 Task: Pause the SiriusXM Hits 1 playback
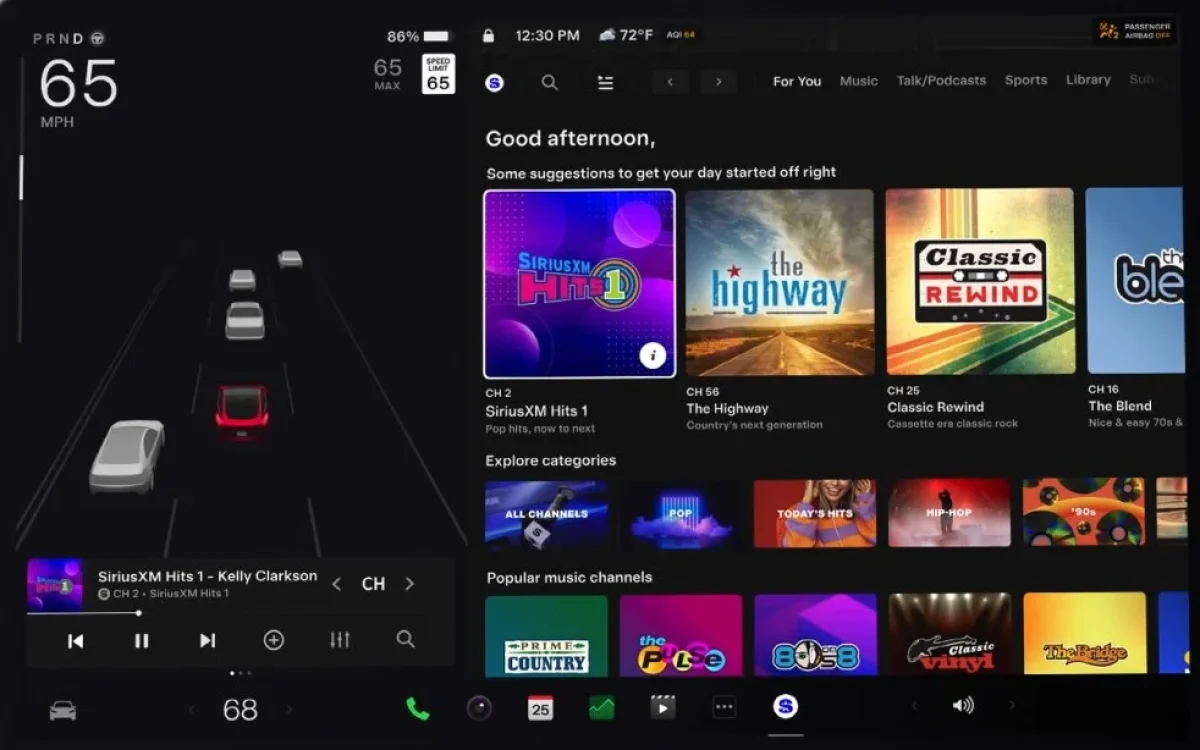coord(142,641)
